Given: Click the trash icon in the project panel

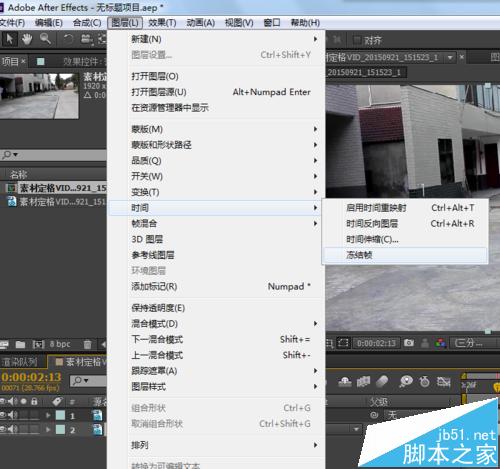Looking at the screenshot, I should [87, 344].
